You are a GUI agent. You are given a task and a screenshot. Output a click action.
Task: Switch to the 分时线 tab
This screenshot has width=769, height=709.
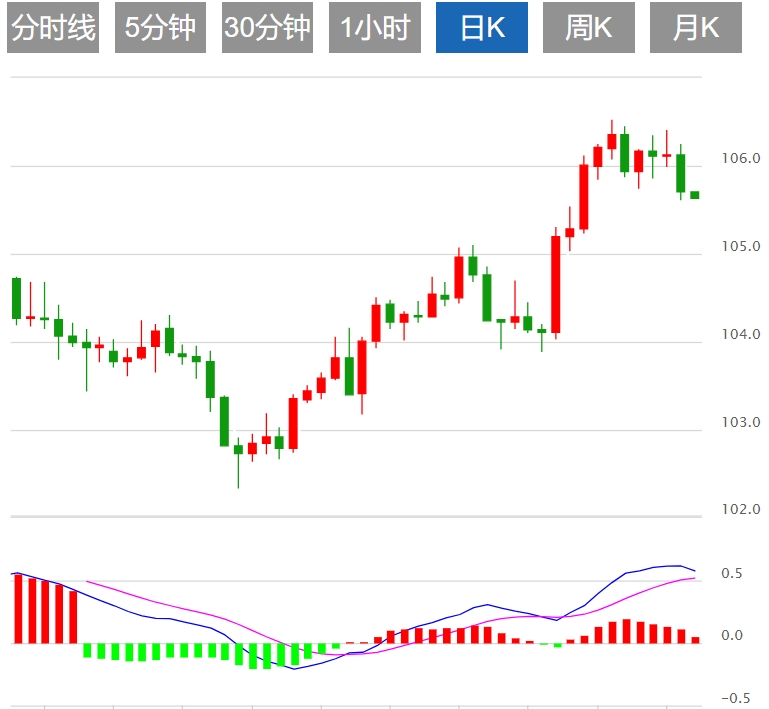[x=53, y=28]
